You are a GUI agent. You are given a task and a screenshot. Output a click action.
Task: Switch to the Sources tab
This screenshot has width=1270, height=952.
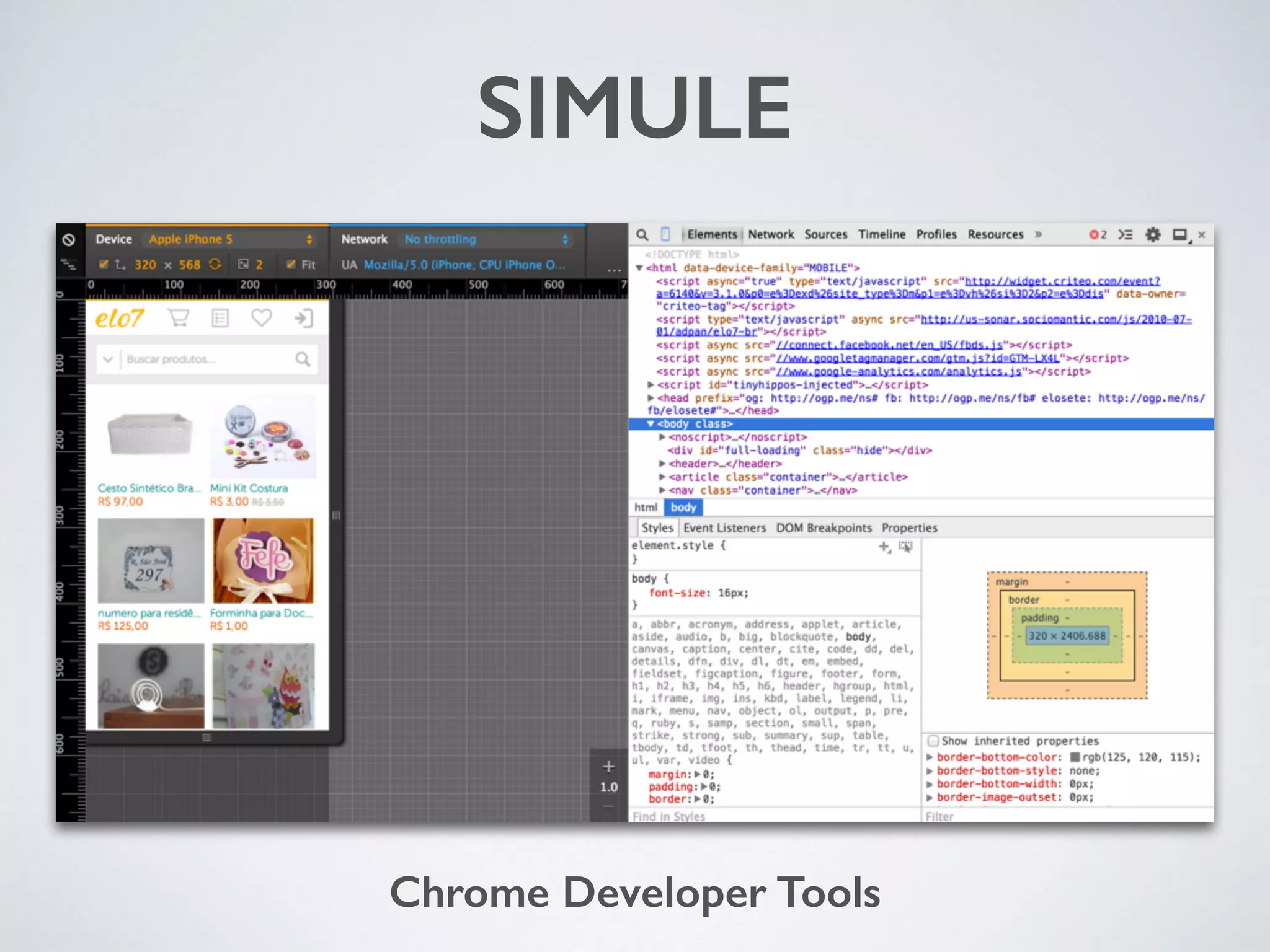[x=826, y=234]
